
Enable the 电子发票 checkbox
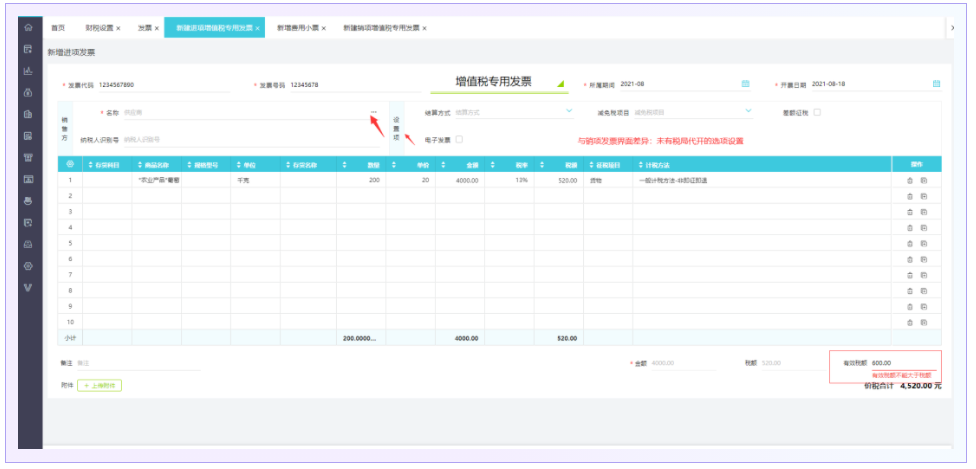pyautogui.click(x=459, y=140)
